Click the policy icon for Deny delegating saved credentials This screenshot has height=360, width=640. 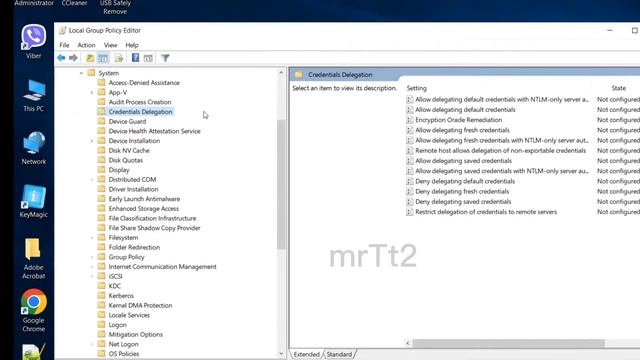(x=409, y=202)
